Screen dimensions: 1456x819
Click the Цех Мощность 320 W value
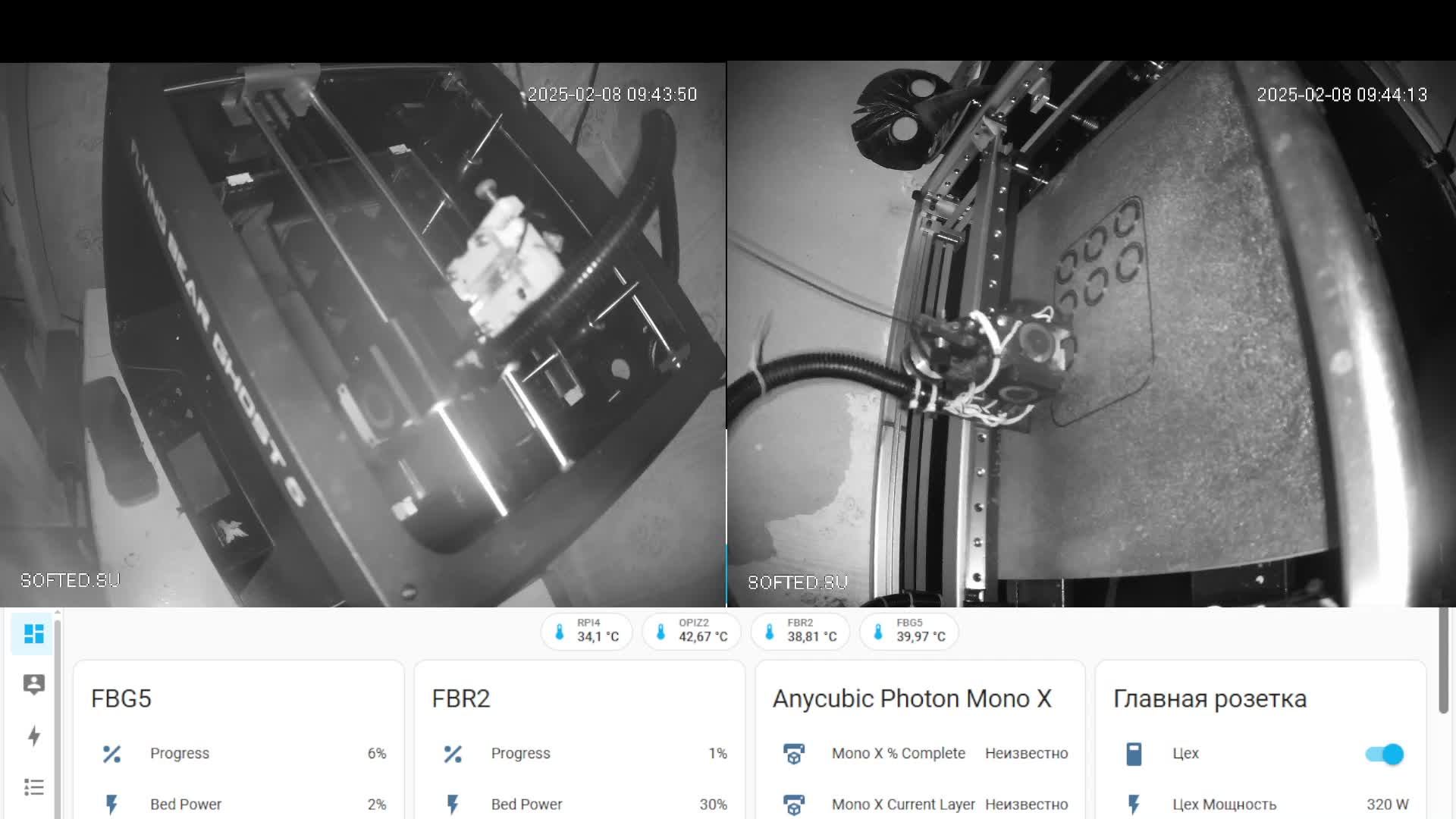click(x=1388, y=805)
